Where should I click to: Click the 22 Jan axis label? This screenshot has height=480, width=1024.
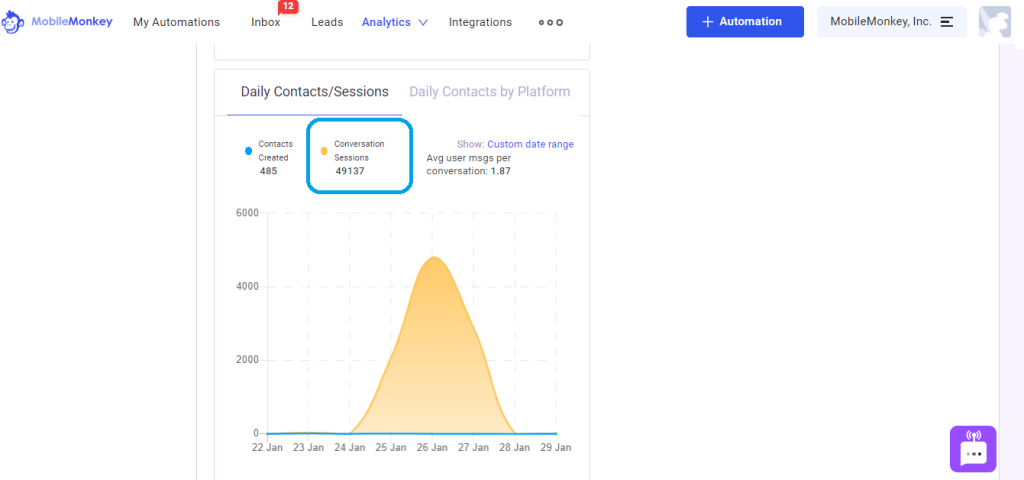click(268, 448)
